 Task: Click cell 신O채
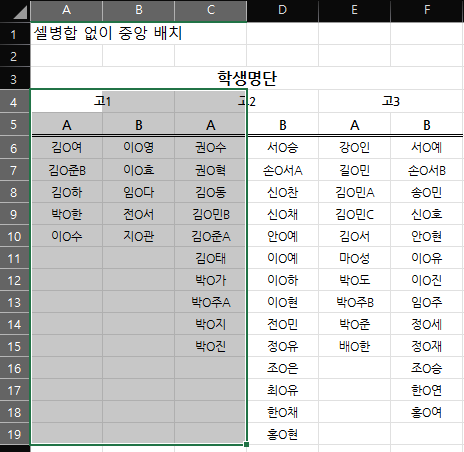click(282, 214)
